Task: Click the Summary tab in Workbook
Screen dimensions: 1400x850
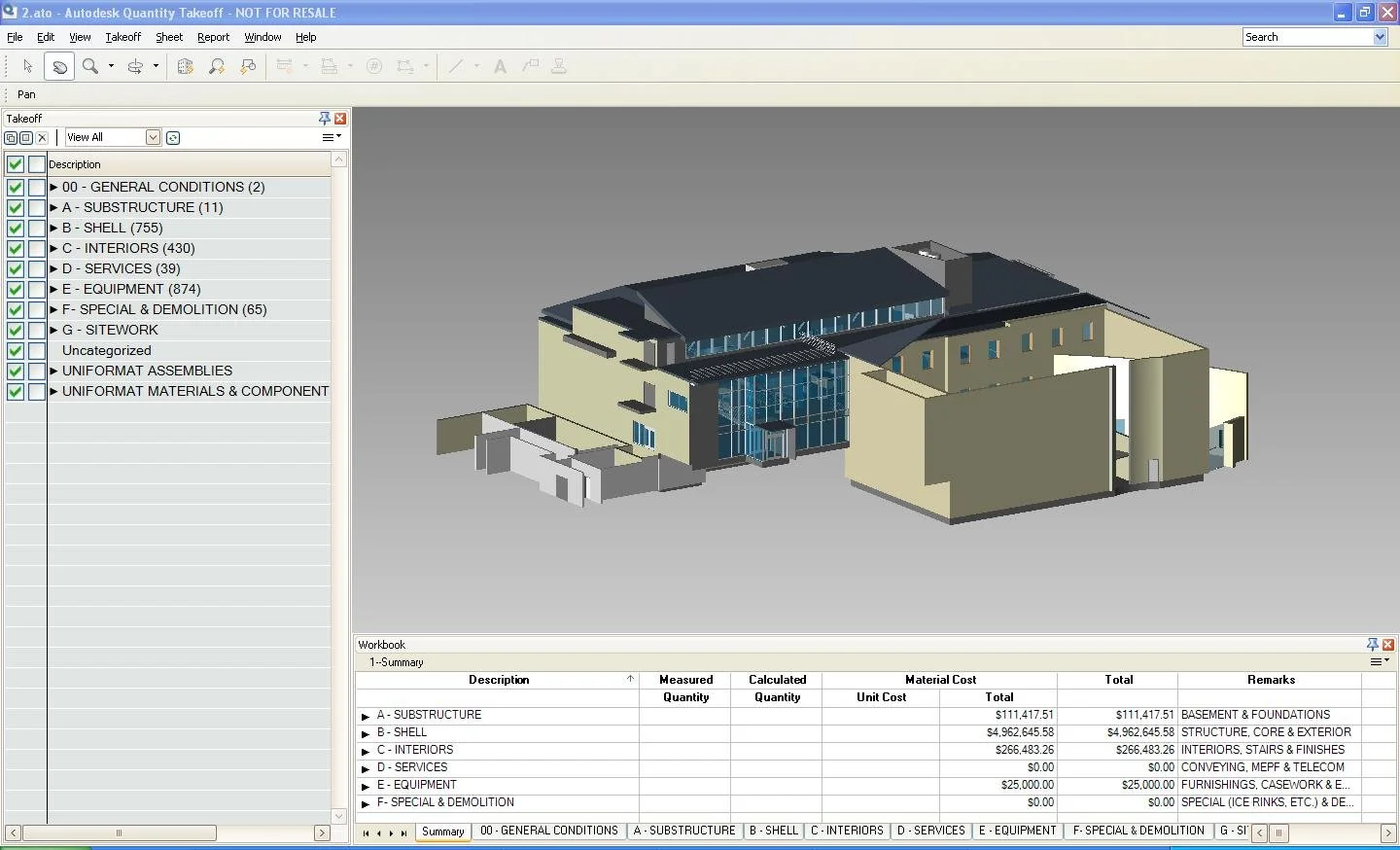Action: coord(442,832)
